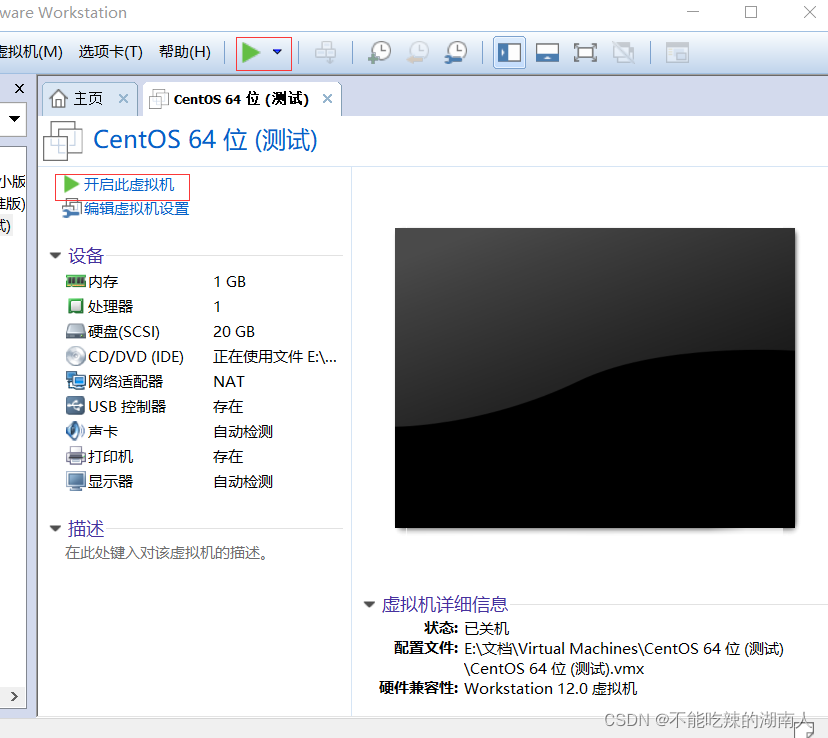
Task: Click the CD/DVD (IDE) disc icon
Action: click(x=76, y=356)
